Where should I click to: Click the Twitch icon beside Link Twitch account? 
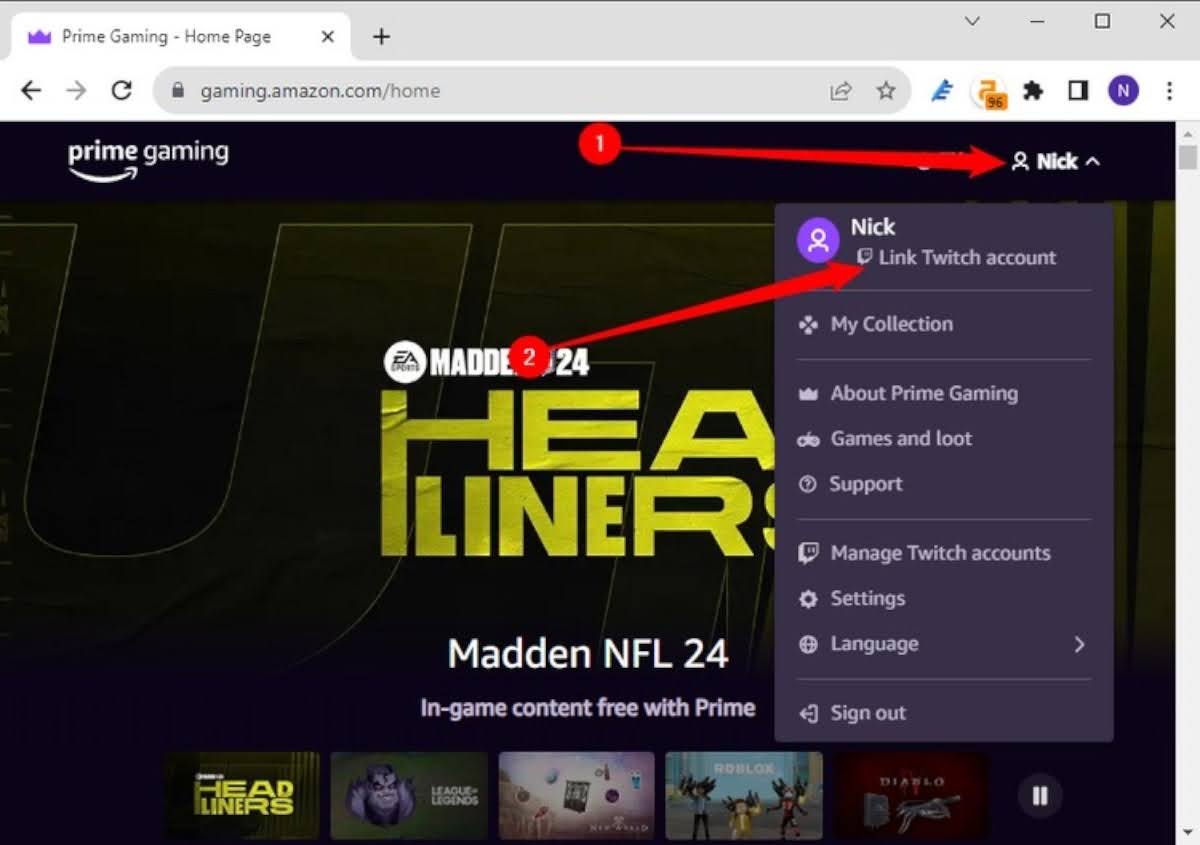(864, 257)
